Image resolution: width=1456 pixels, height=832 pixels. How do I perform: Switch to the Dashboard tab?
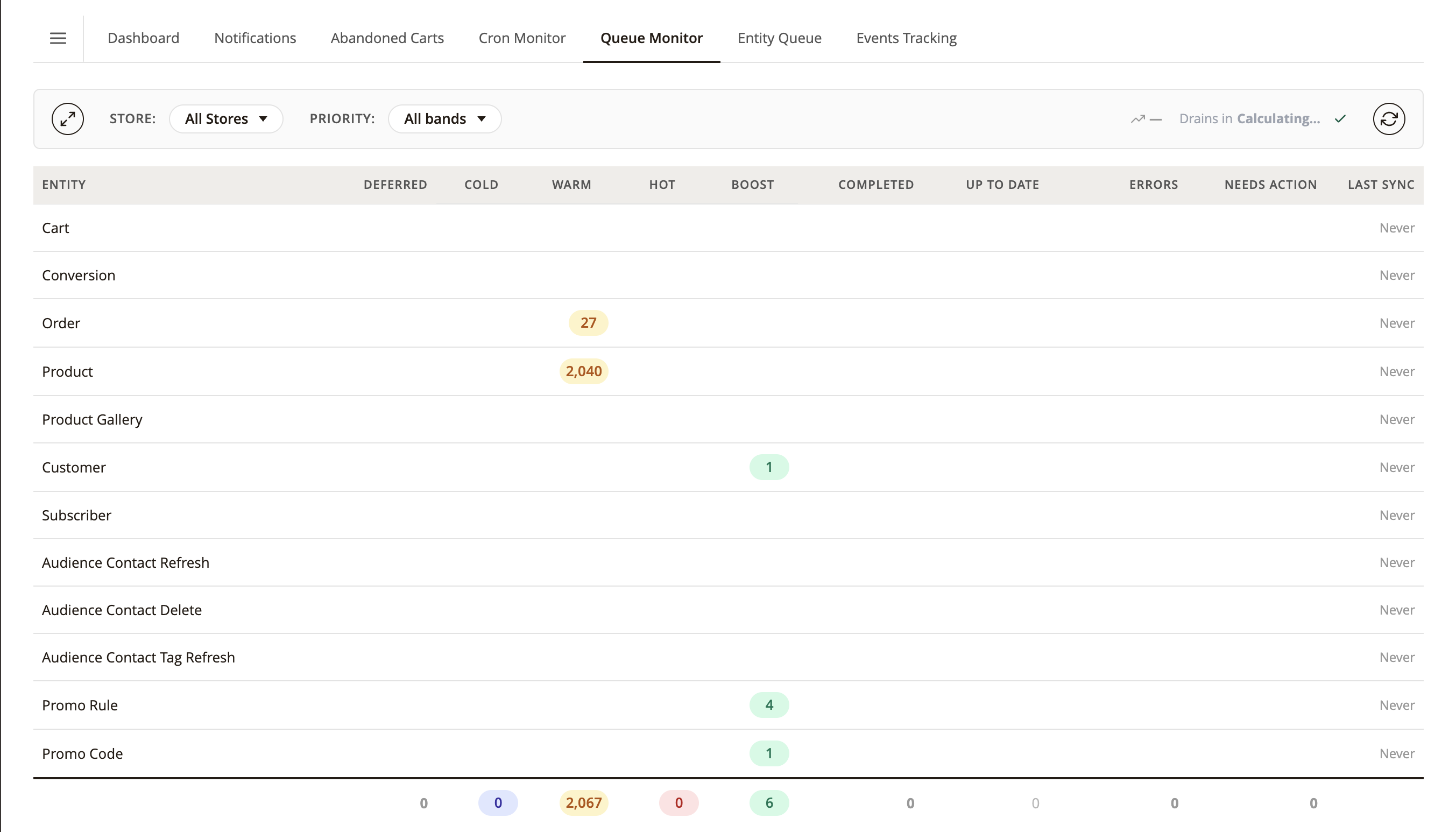(x=143, y=38)
